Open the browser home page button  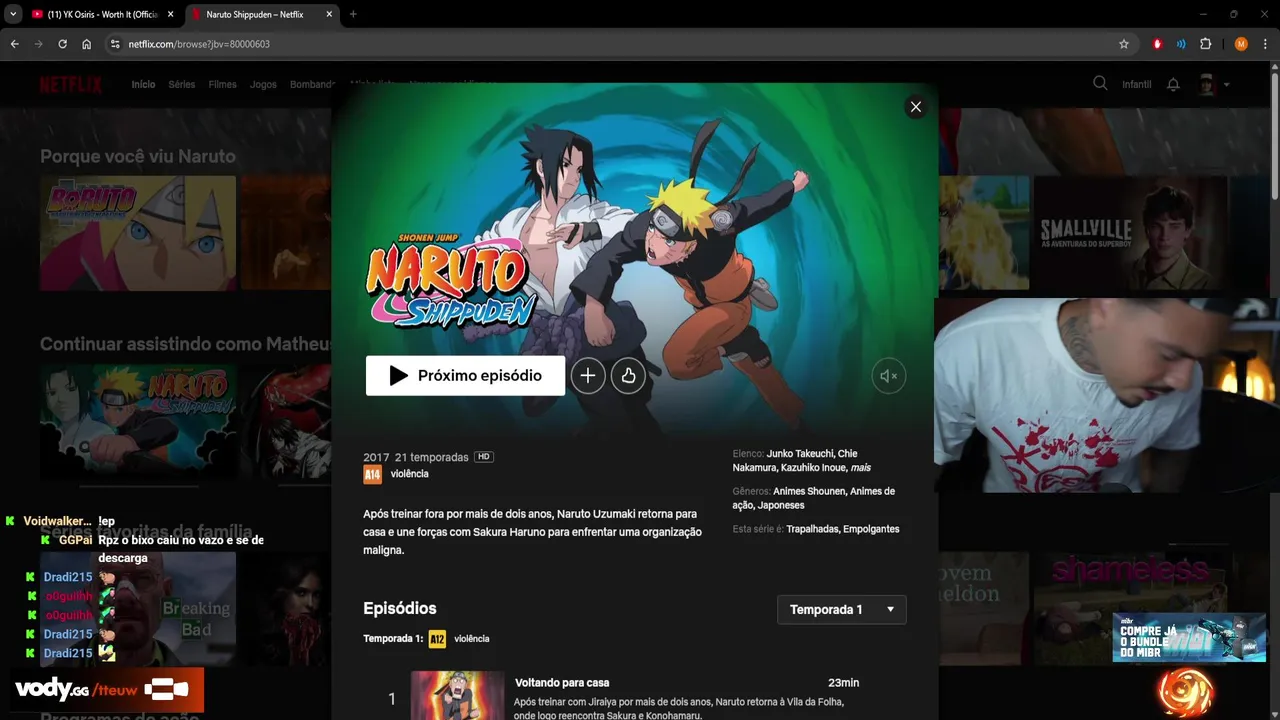tap(87, 44)
